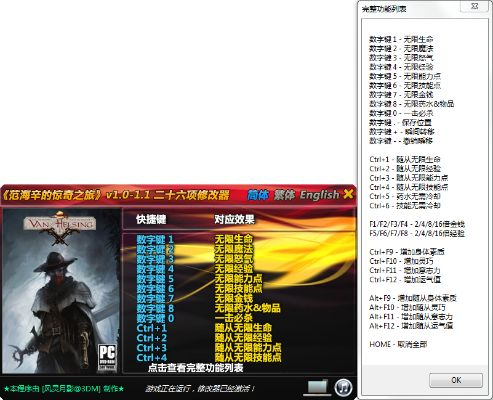Click Alt+F10 - 增加随从灵巧 in the dialog
493x400 pixels.
(x=407, y=307)
